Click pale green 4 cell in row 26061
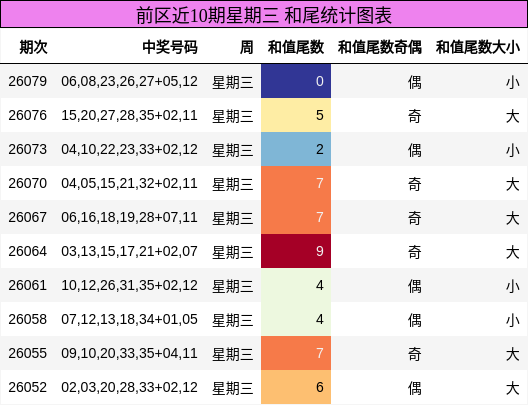 tap(296, 285)
